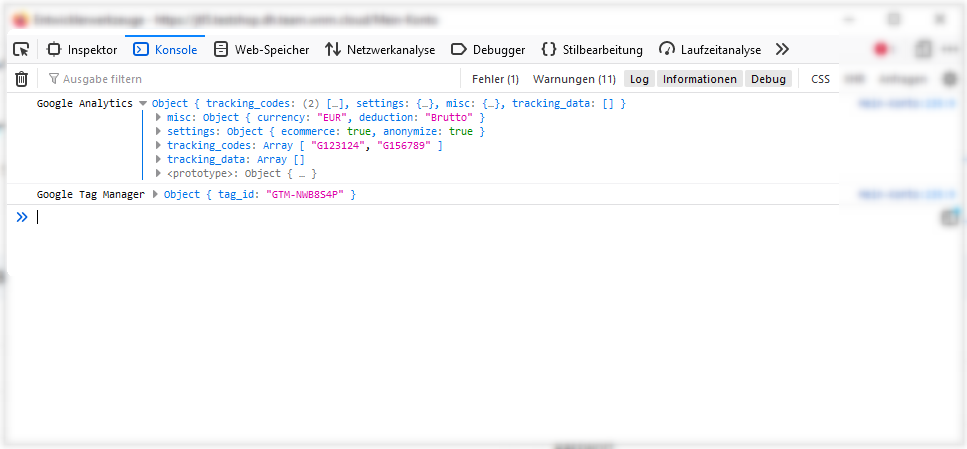This screenshot has height=449, width=967.
Task: Click the "G123124" tracking code
Action: point(340,146)
